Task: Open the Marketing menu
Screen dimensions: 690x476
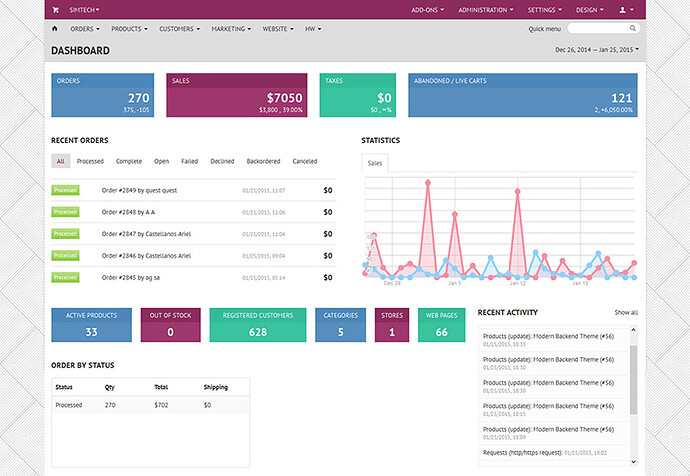Action: (x=231, y=29)
